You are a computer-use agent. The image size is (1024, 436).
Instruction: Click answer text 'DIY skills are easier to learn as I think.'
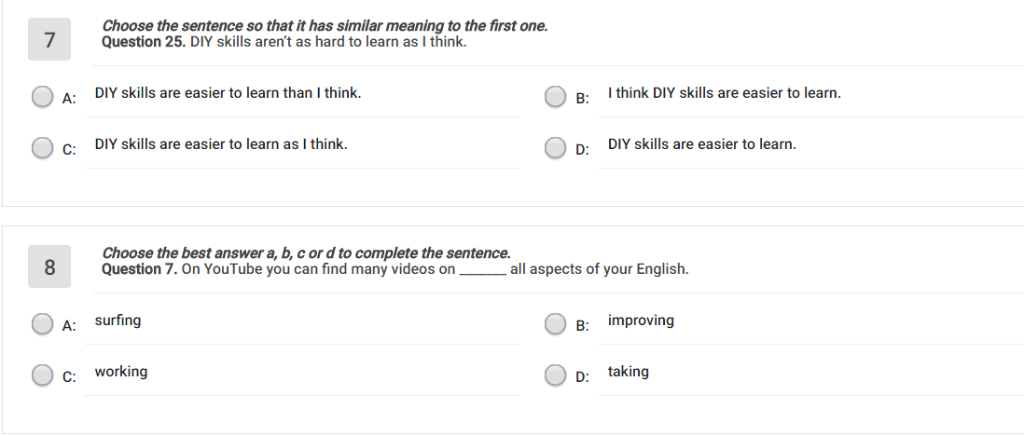[x=221, y=144]
